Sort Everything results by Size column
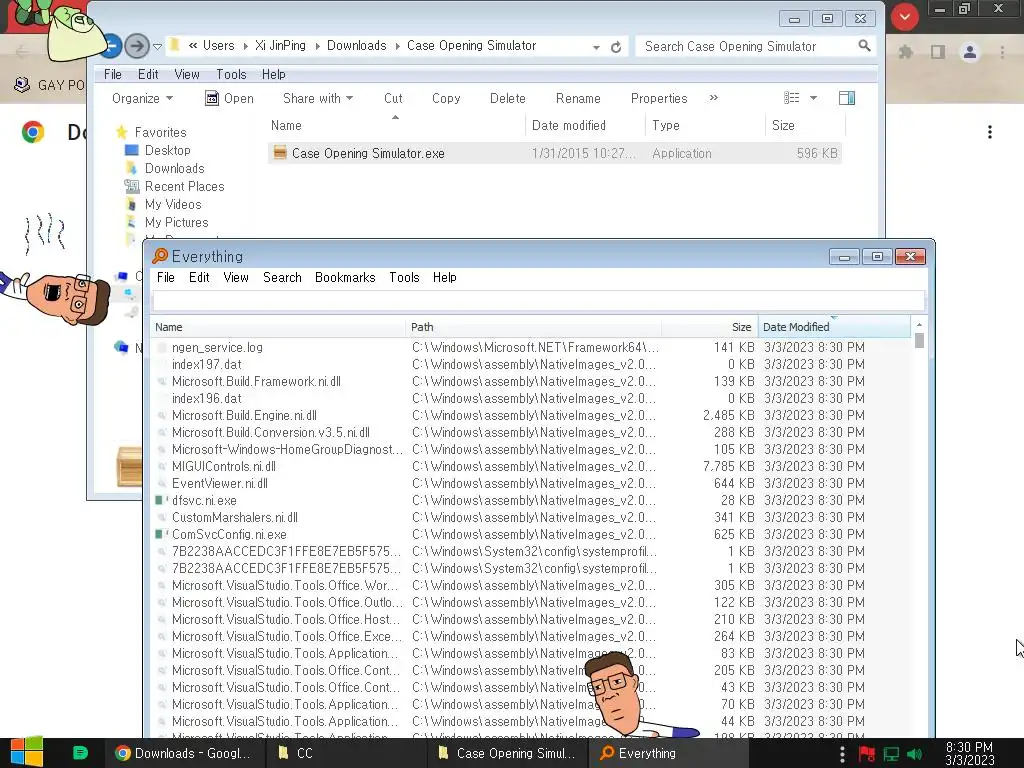The height and width of the screenshot is (768, 1024). (x=710, y=327)
